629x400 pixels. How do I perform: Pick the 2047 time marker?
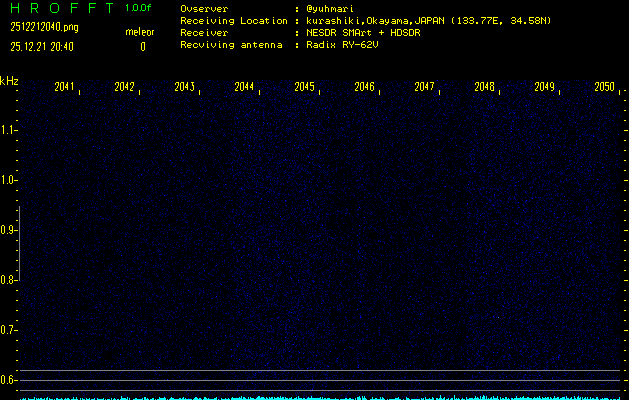click(x=424, y=88)
